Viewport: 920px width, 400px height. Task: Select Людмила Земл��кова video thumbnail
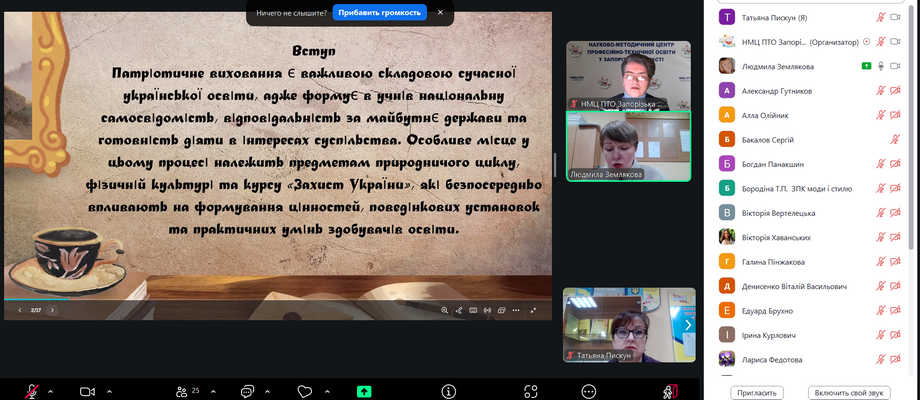point(629,146)
